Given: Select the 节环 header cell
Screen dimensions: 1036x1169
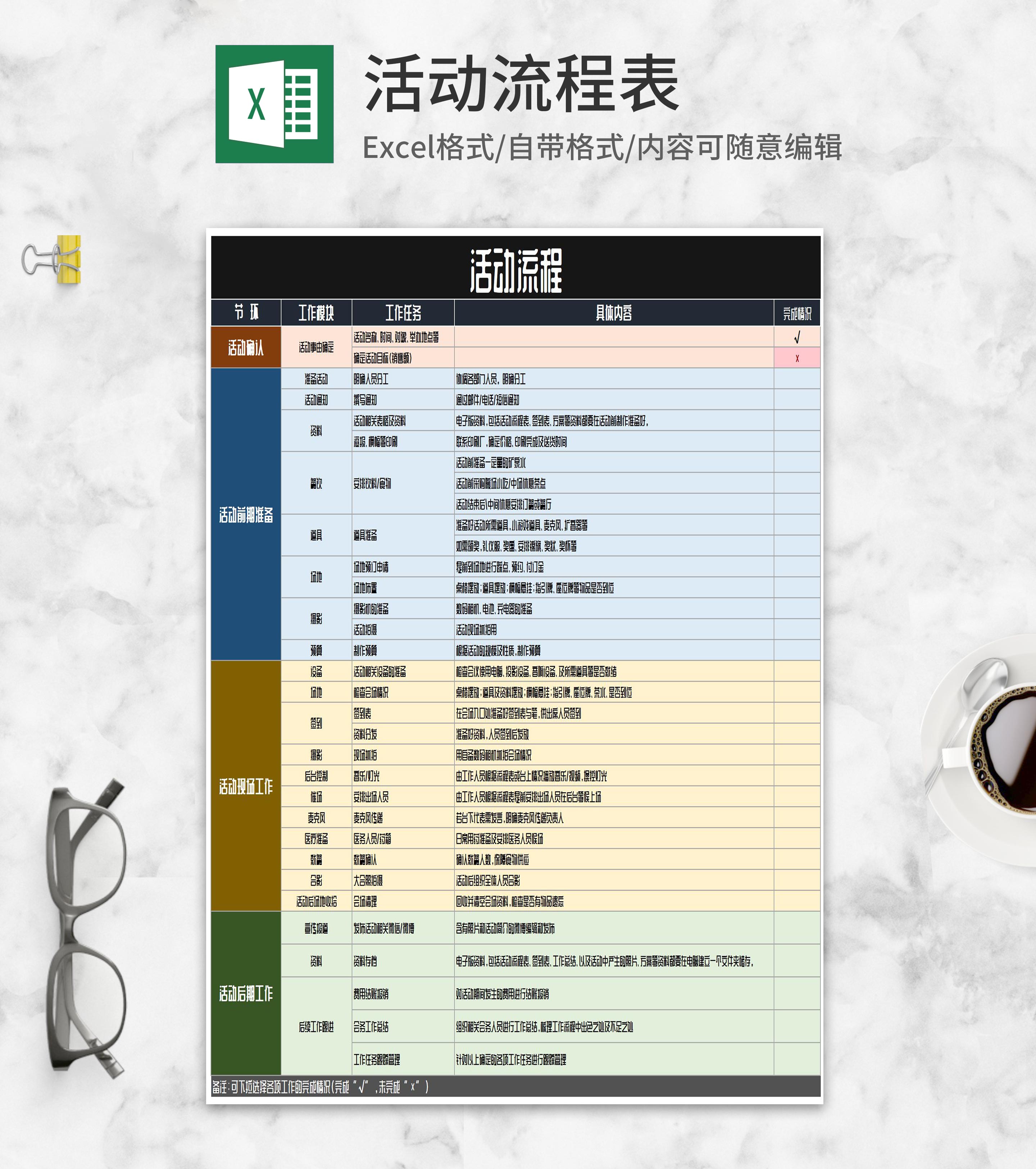Looking at the screenshot, I should click(x=246, y=313).
